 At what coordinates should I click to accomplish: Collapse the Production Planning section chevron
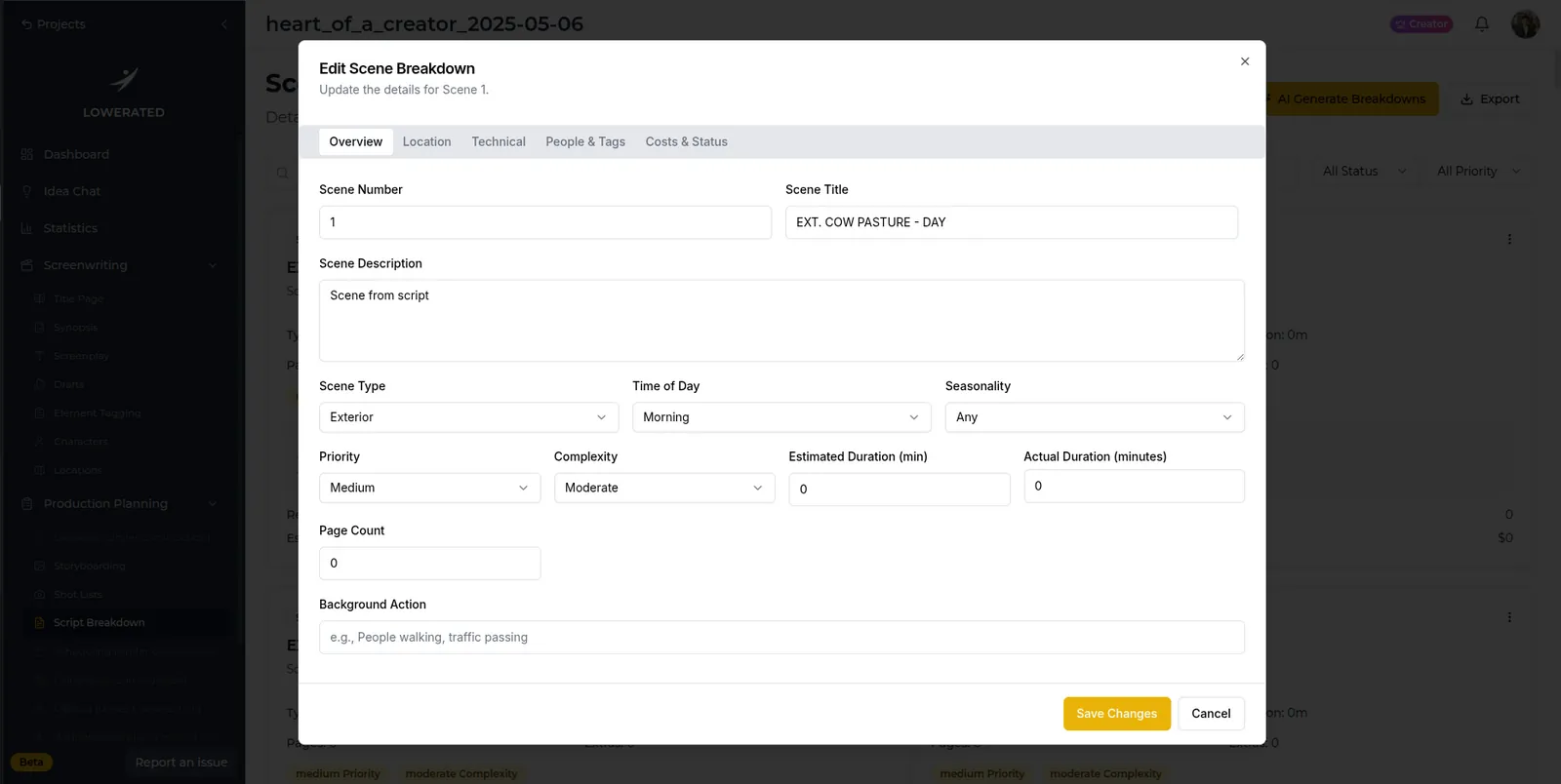(213, 504)
